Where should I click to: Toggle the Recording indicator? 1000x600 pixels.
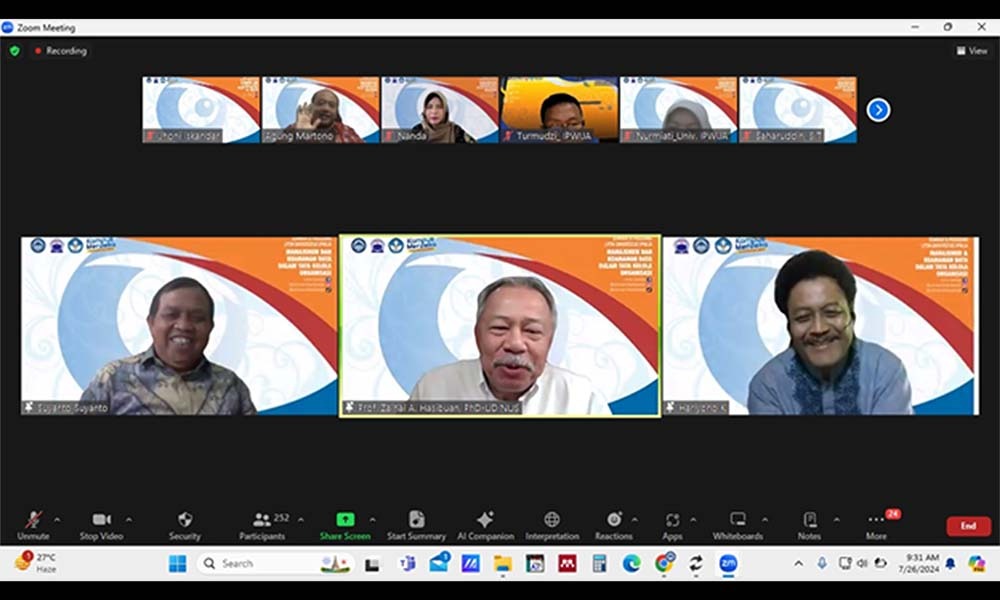[x=61, y=51]
